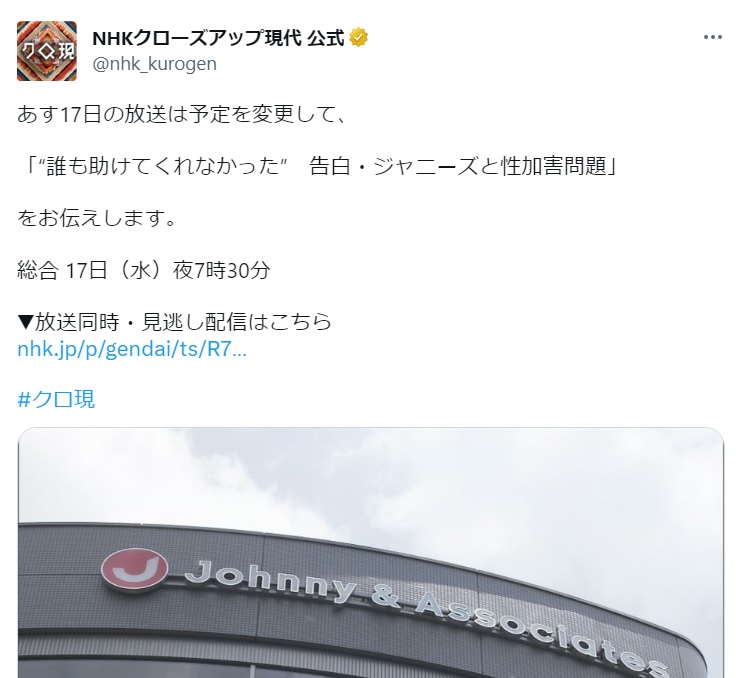Click the tweet line starting あす17日の放送

(181, 115)
